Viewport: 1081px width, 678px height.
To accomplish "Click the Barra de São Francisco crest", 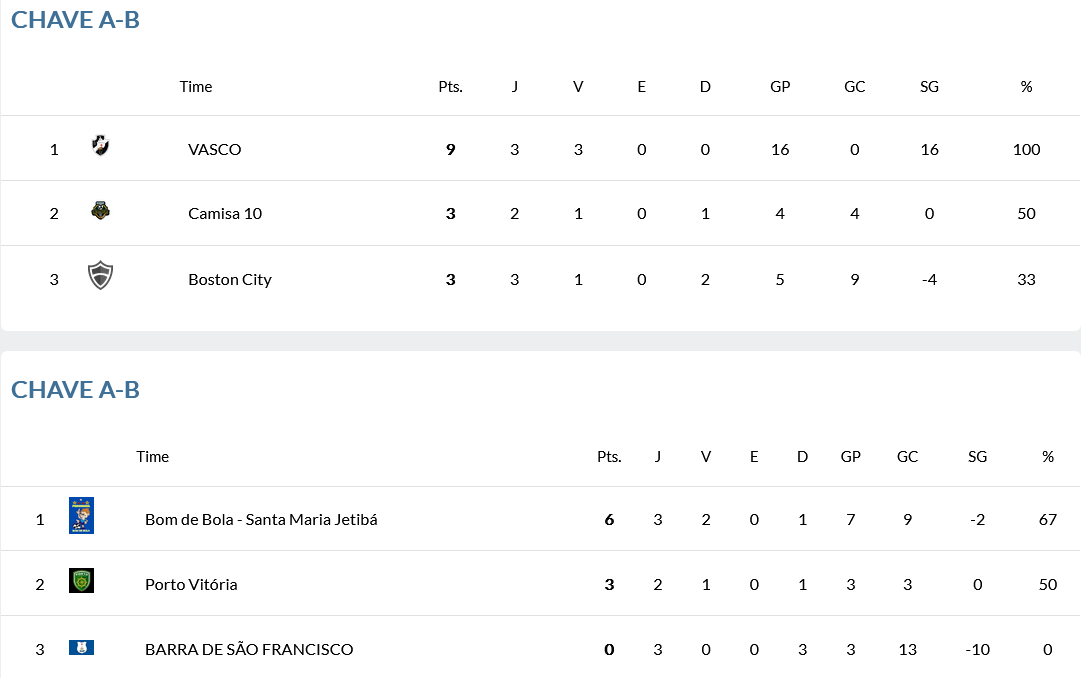I will click(81, 648).
